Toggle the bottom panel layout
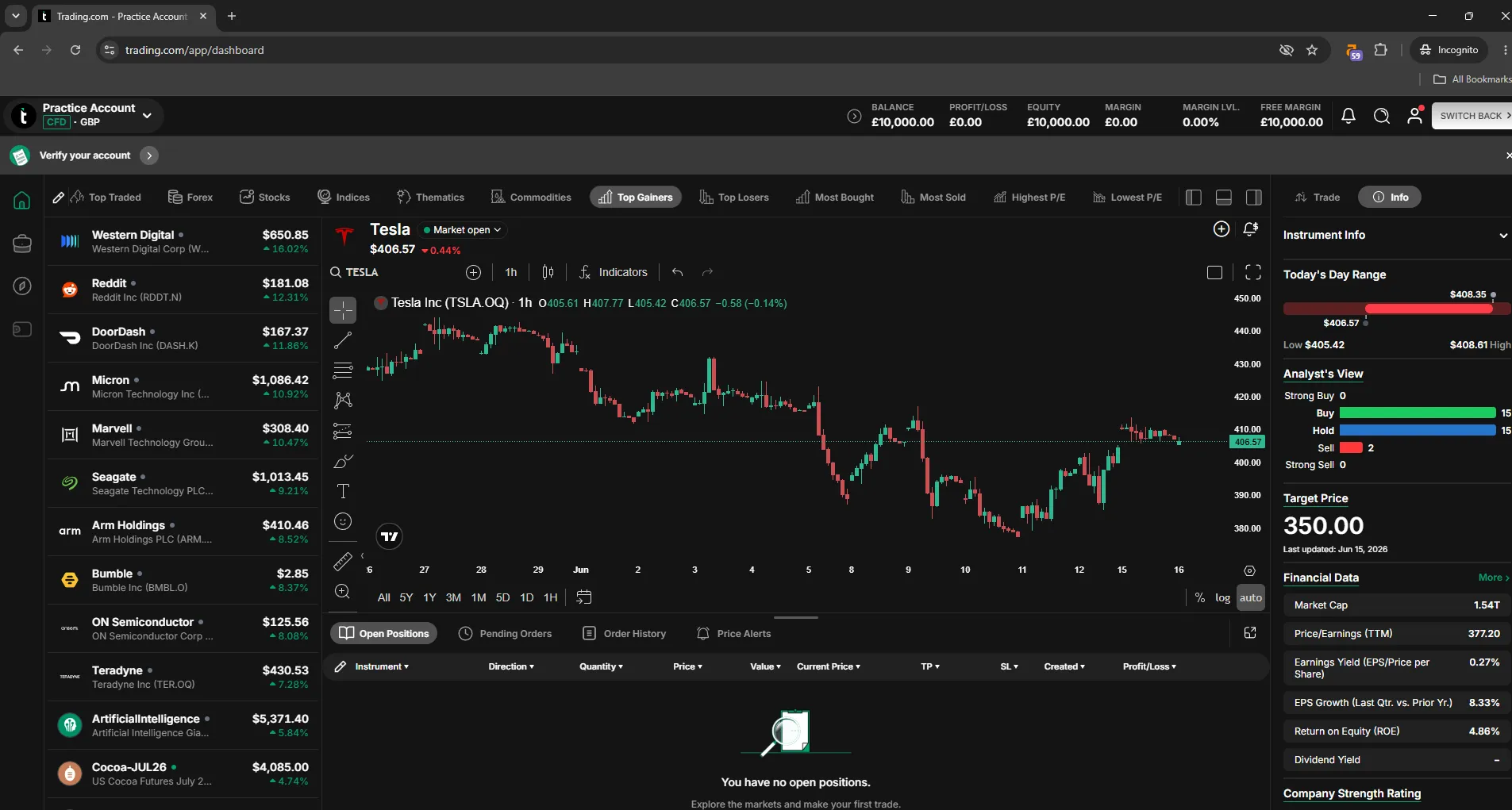The height and width of the screenshot is (810, 1512). point(1224,198)
